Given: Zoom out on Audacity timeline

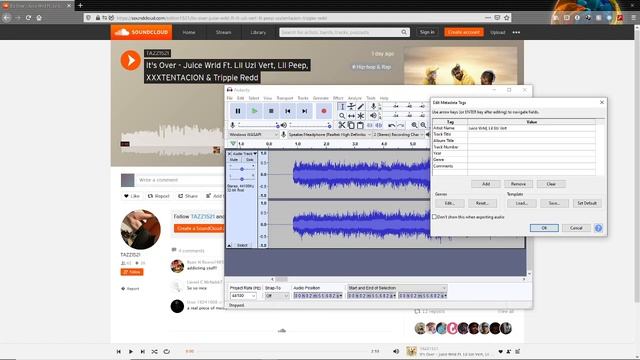Looking at the screenshot, I should [x=423, y=125].
